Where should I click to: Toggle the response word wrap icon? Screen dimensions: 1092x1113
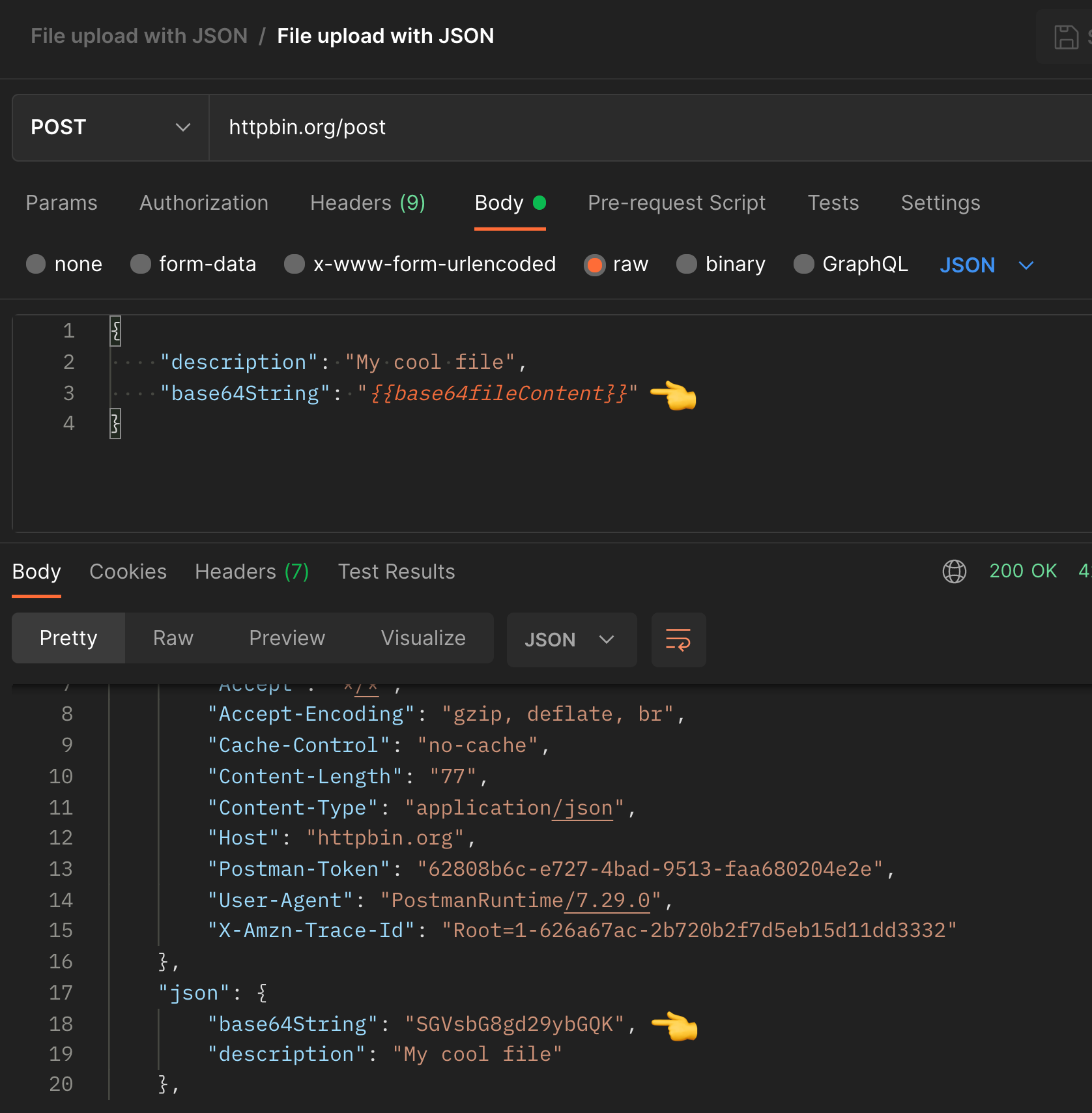click(678, 639)
